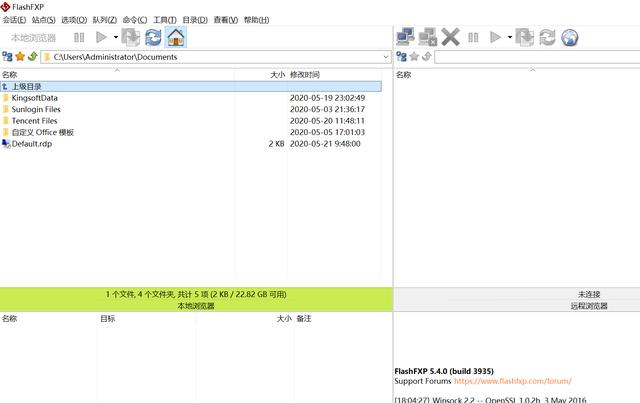640x403 pixels.
Task: Click the local pane pause icon
Action: (79, 38)
